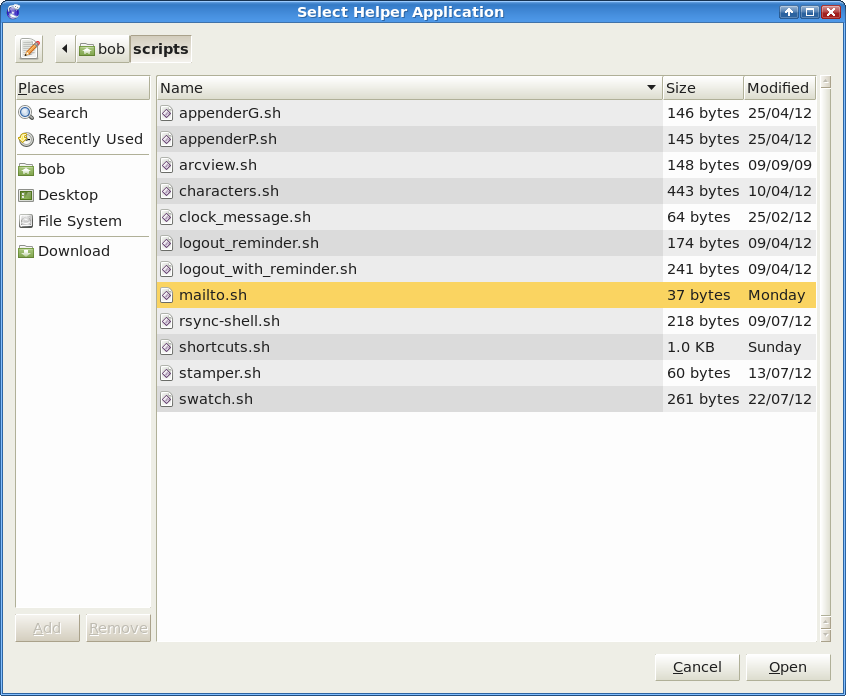Sort files by the Modified column header
Screen dimensions: 846x696
(780, 87)
